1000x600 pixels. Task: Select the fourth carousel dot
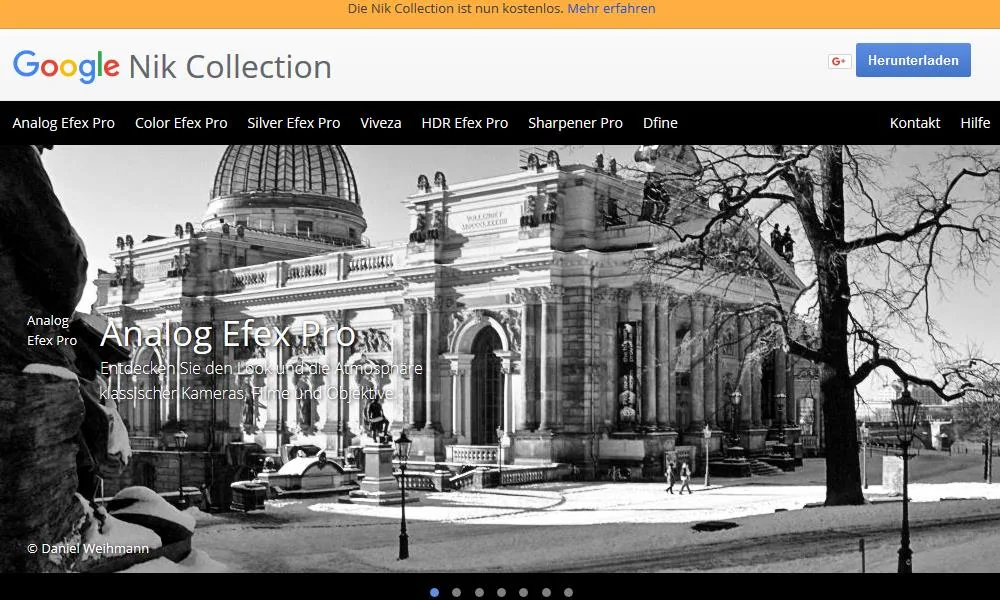[x=501, y=592]
